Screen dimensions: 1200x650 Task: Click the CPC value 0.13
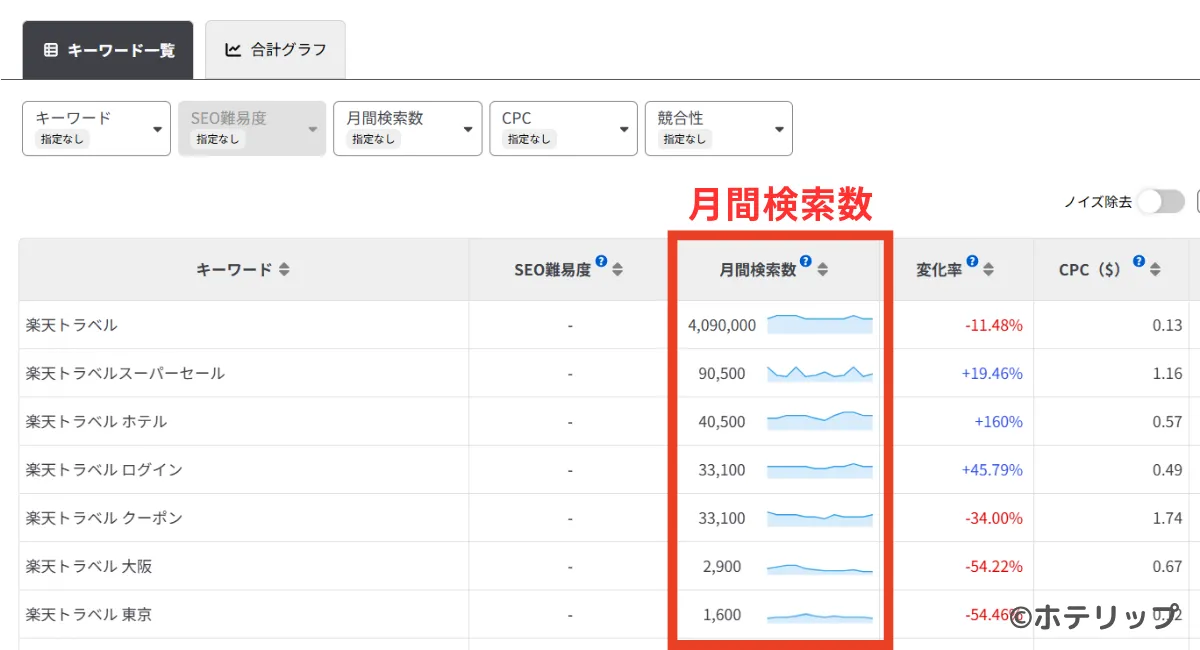tap(1167, 325)
